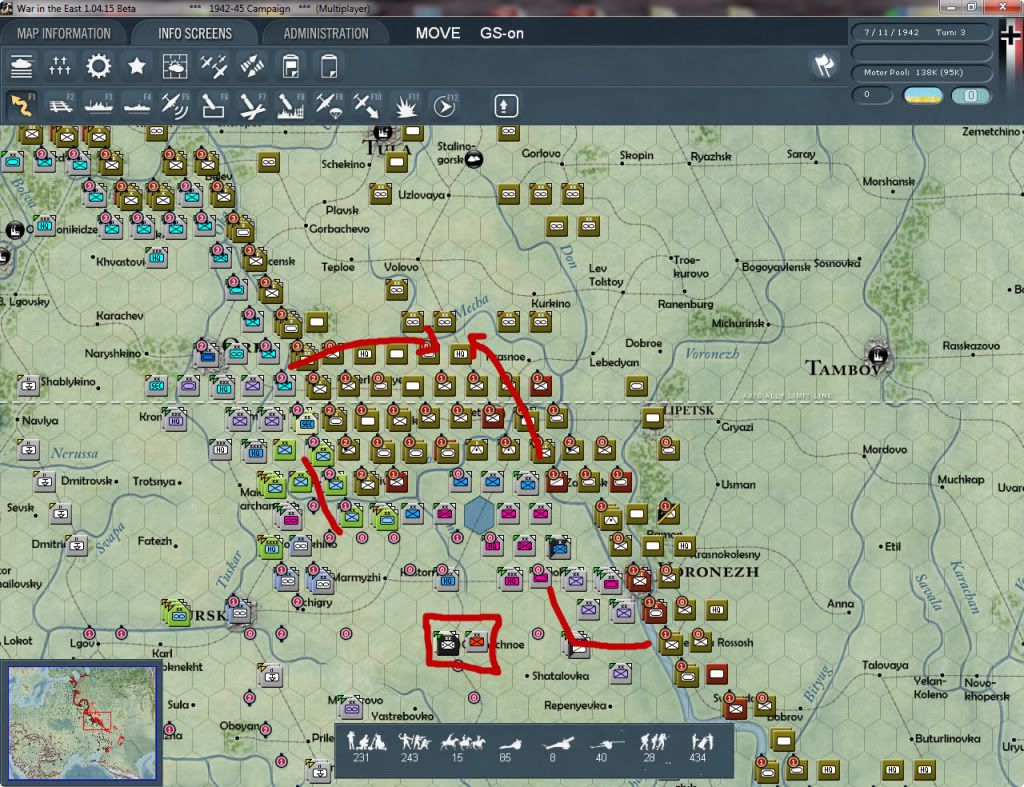Click the date and Turn 3 display
The image size is (1024, 787).
pos(920,32)
